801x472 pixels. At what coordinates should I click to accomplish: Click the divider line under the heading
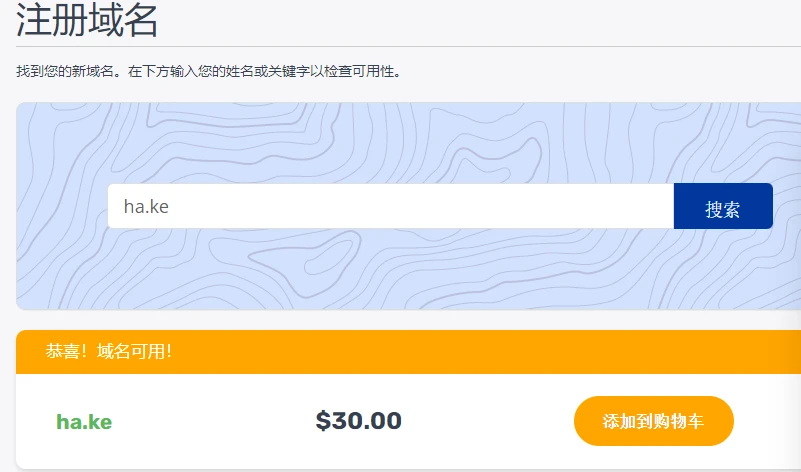(400, 46)
